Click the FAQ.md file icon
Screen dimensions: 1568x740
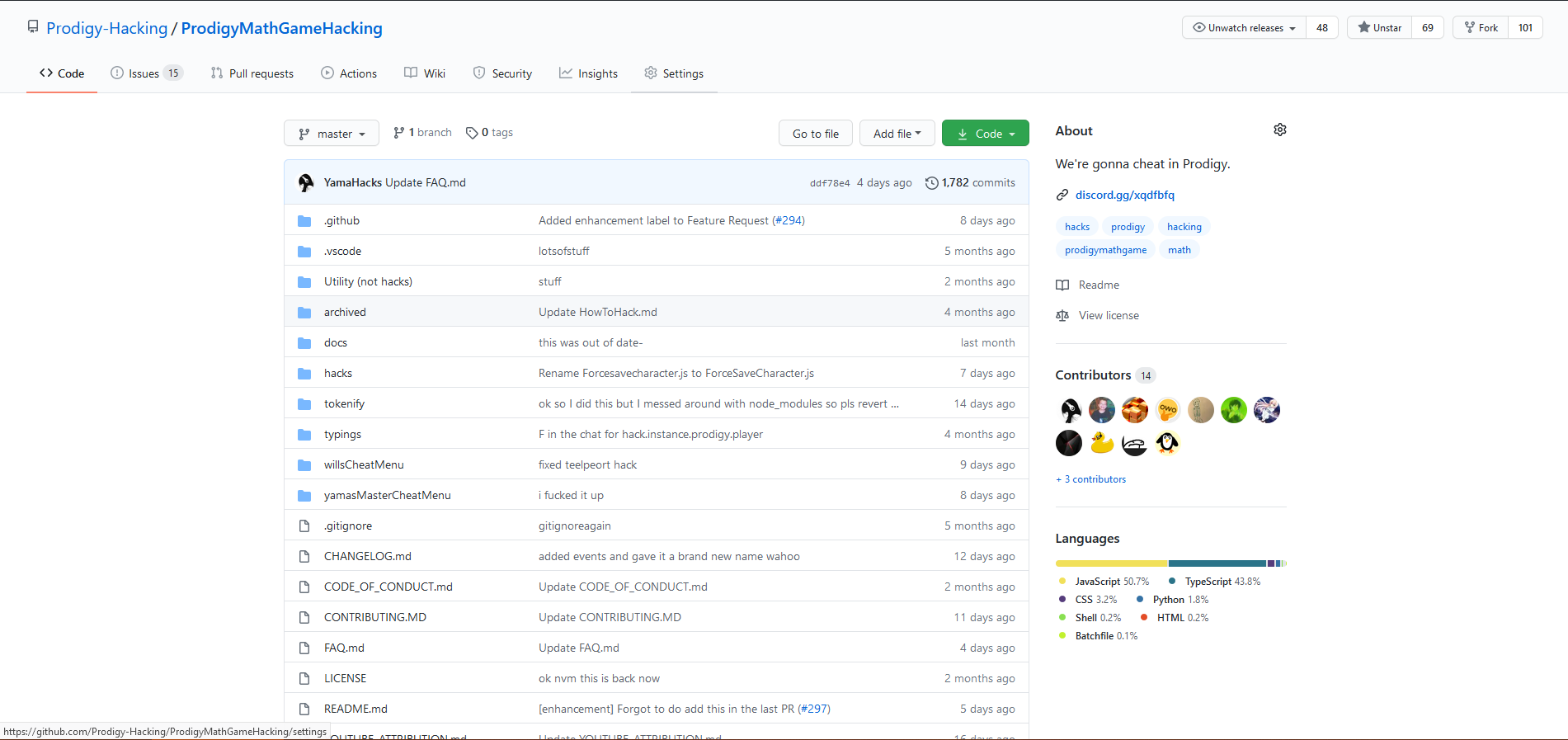(304, 648)
